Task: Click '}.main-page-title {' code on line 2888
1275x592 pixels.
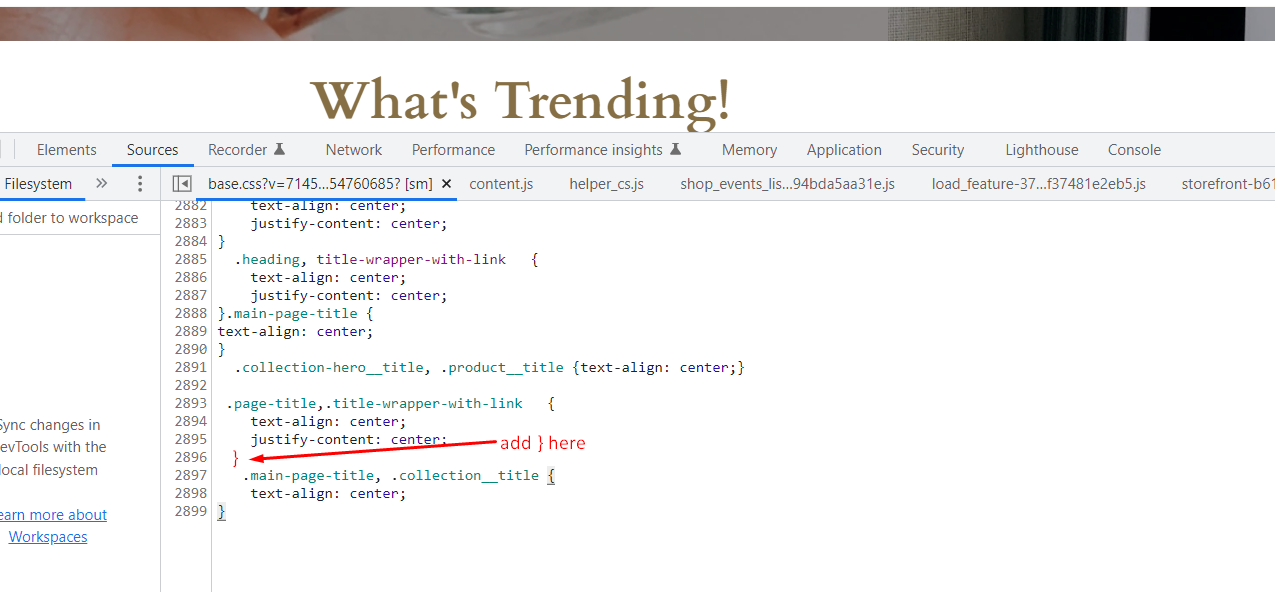Action: [x=295, y=314]
